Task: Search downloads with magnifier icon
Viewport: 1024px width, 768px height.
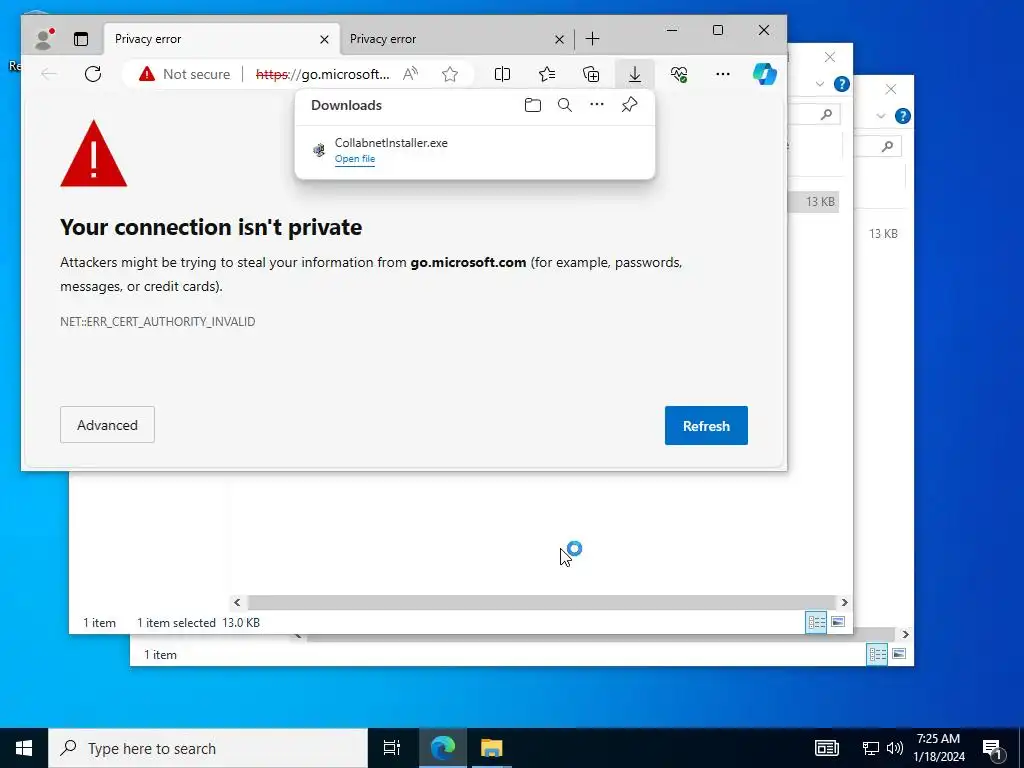Action: 565,105
